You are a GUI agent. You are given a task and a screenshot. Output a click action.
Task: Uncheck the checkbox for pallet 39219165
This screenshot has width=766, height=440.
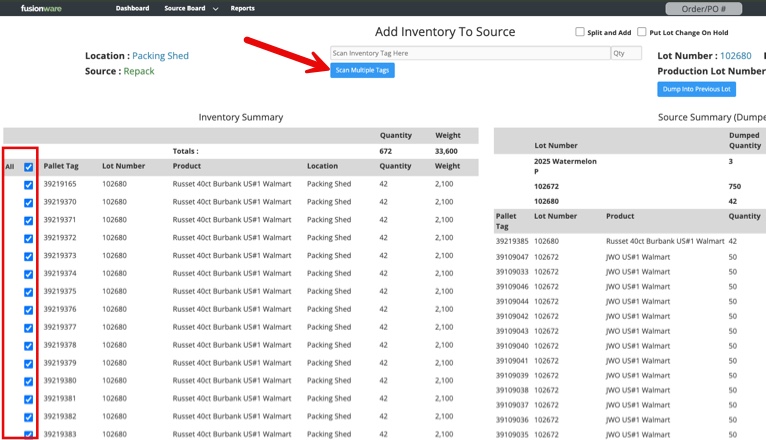(x=29, y=185)
